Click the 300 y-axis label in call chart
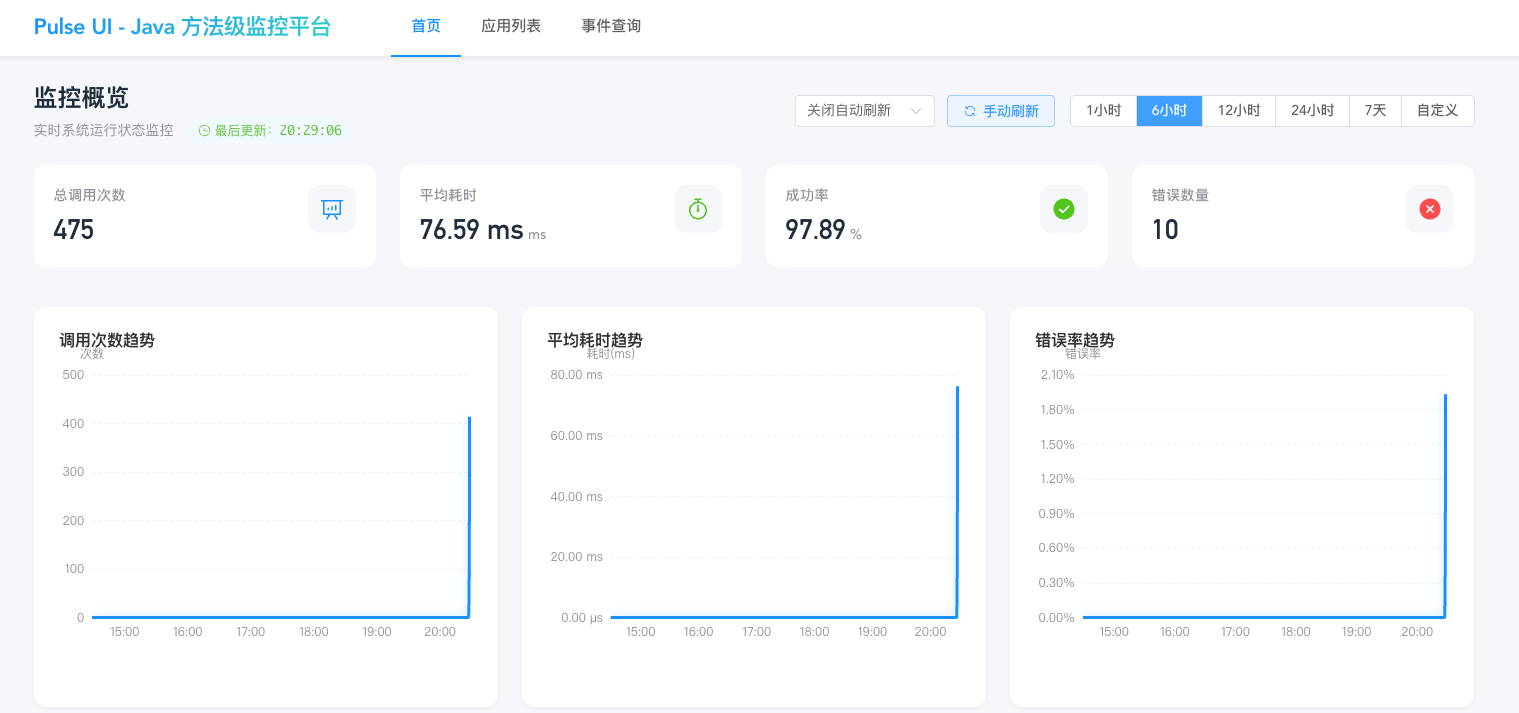 (73, 472)
